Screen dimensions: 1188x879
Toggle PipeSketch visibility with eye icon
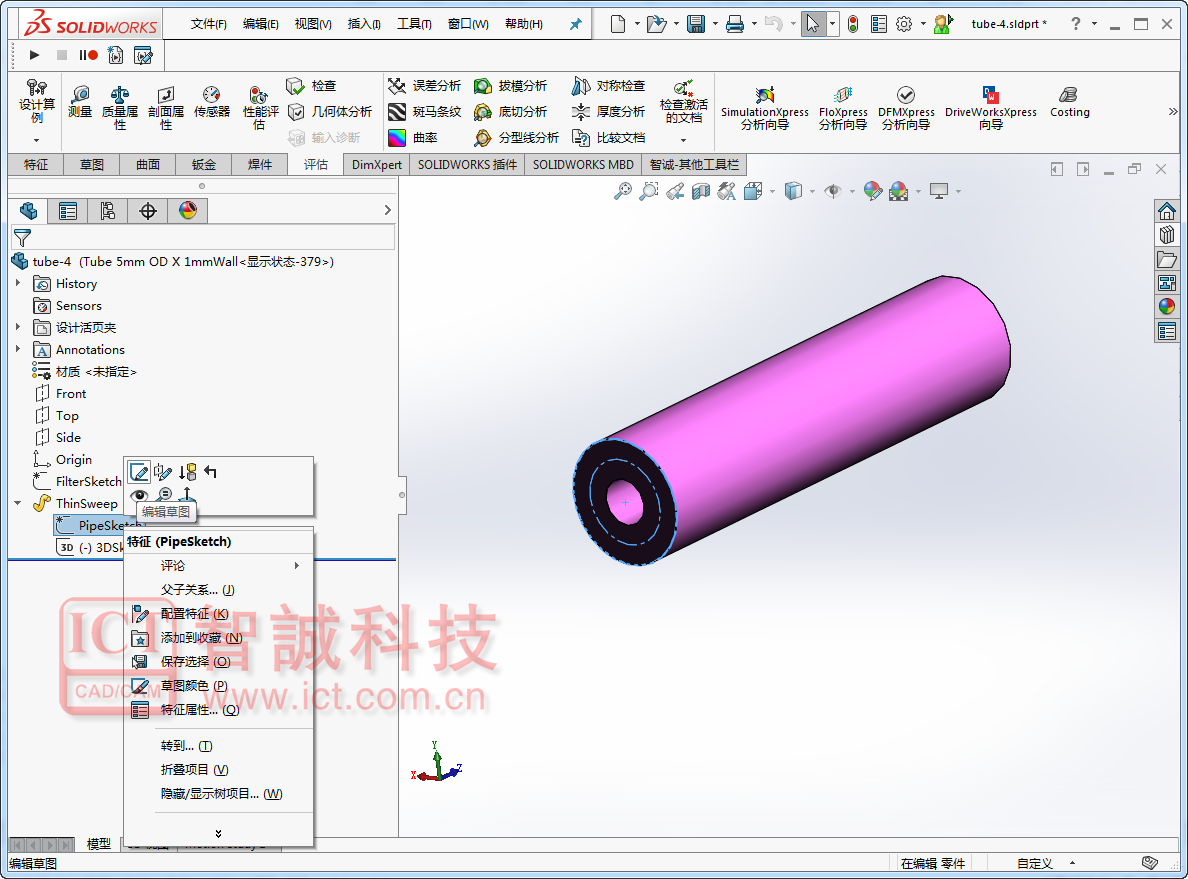139,495
